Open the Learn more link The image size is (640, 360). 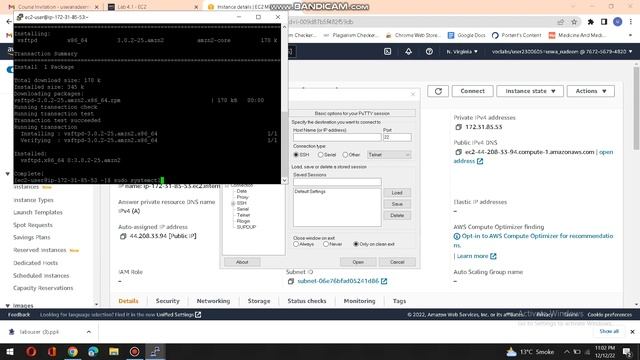(x=472, y=256)
